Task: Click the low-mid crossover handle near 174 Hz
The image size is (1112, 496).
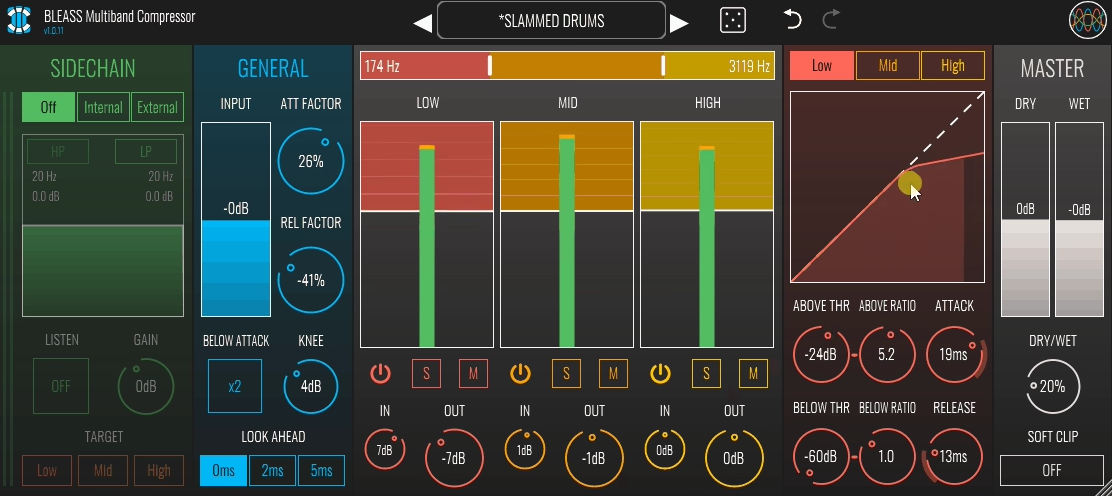Action: (x=489, y=66)
